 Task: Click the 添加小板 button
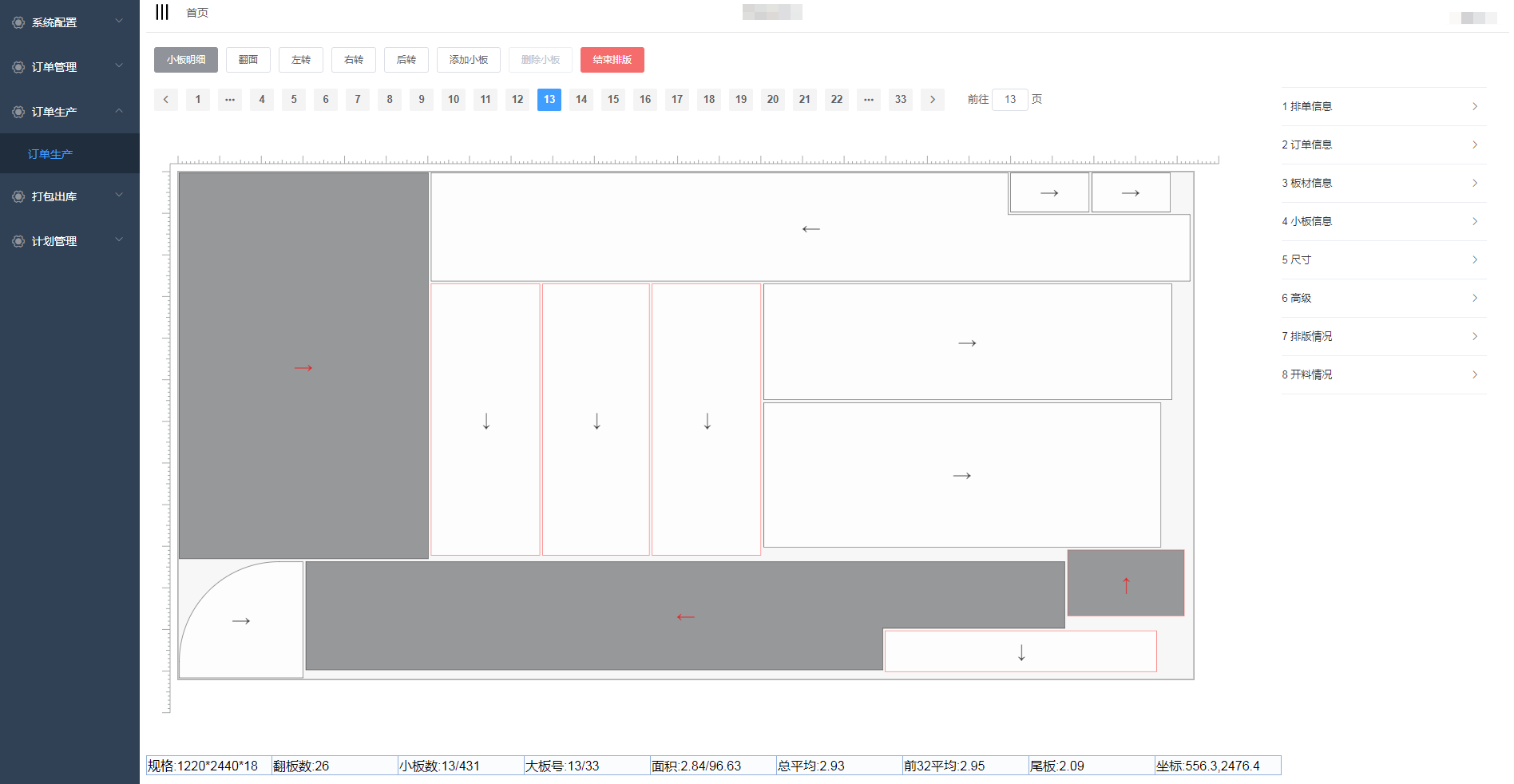[x=468, y=60]
